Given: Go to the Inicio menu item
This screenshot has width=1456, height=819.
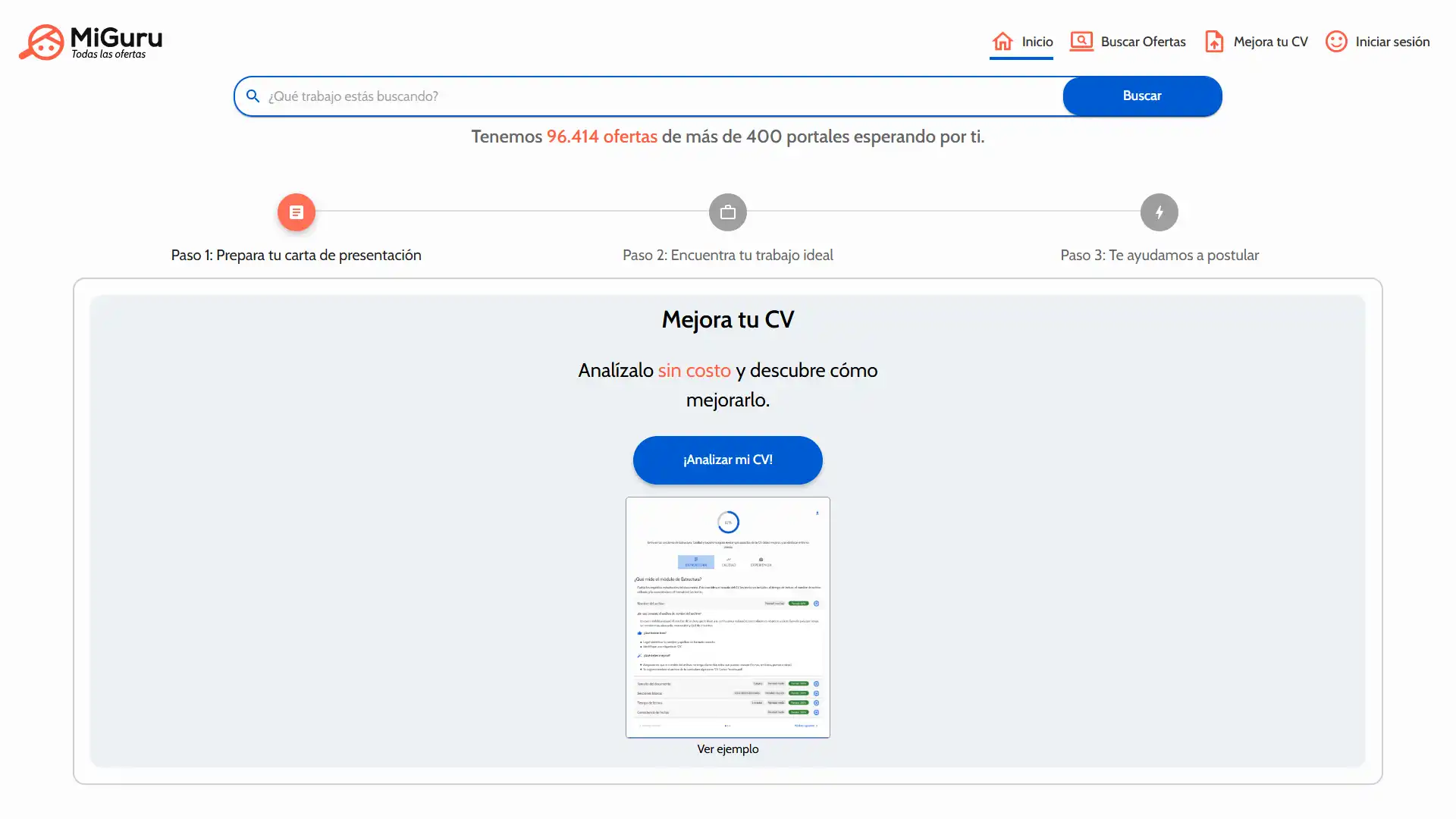Looking at the screenshot, I should click(x=1021, y=42).
